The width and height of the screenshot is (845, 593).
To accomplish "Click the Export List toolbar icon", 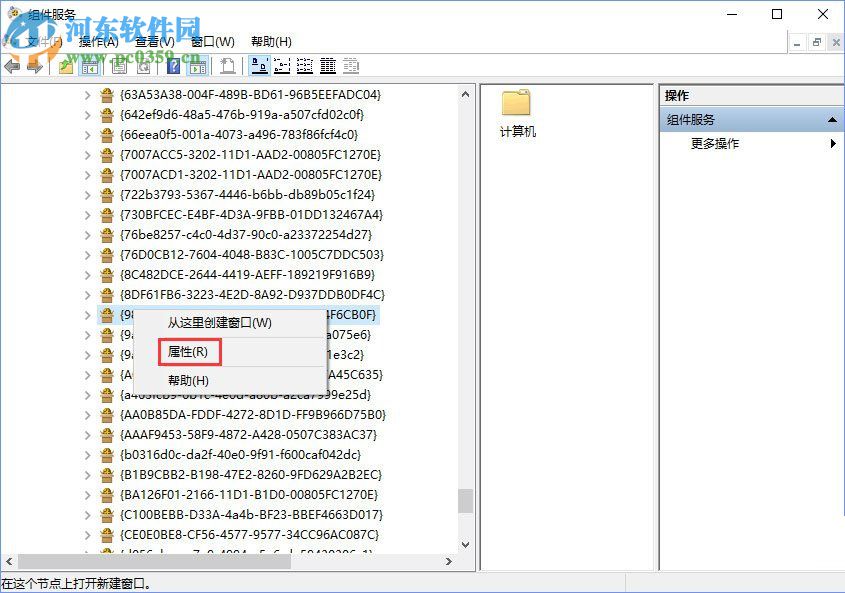I will pyautogui.click(x=226, y=66).
